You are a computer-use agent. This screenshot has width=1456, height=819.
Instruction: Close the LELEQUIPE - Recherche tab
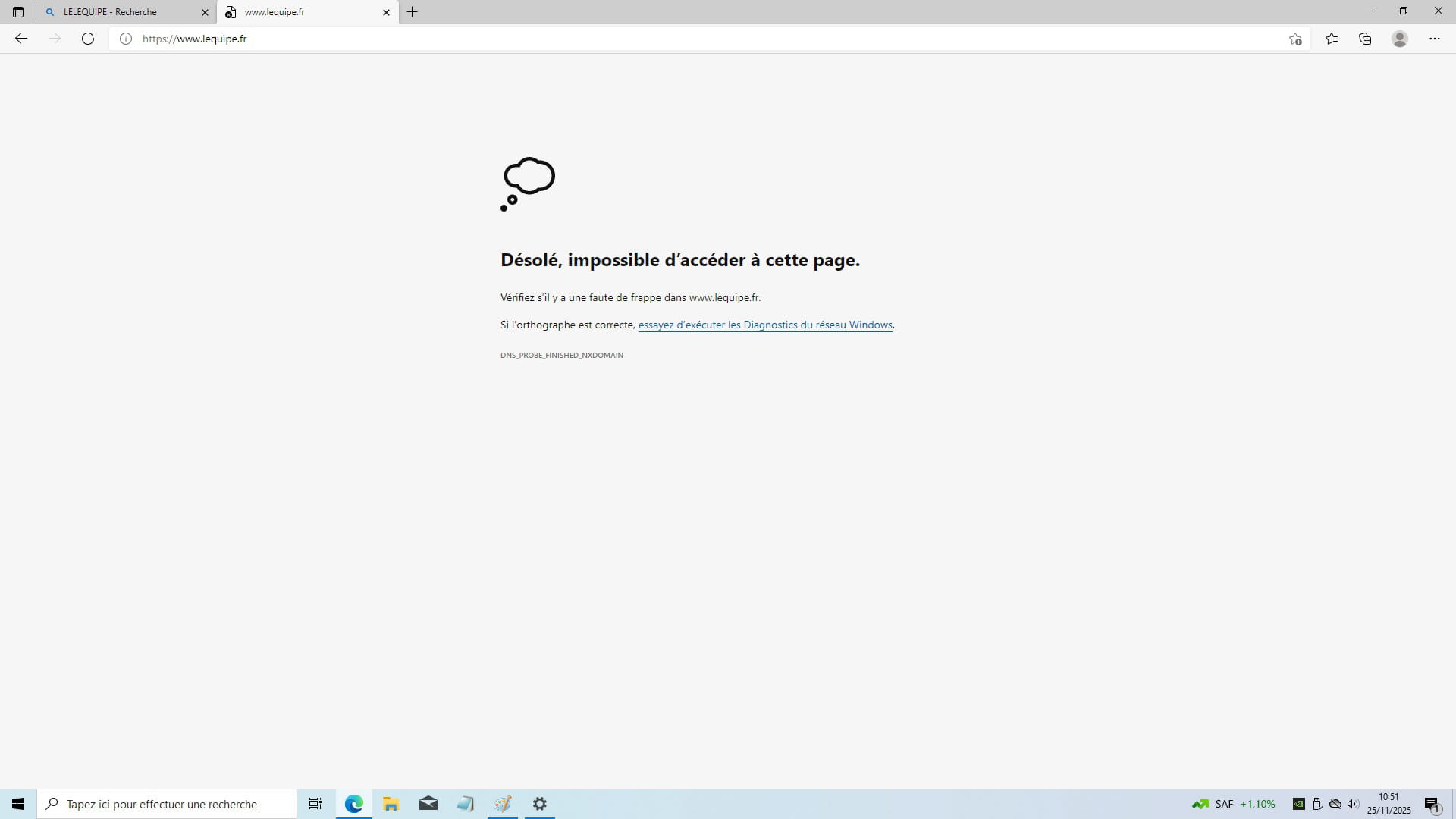(205, 12)
